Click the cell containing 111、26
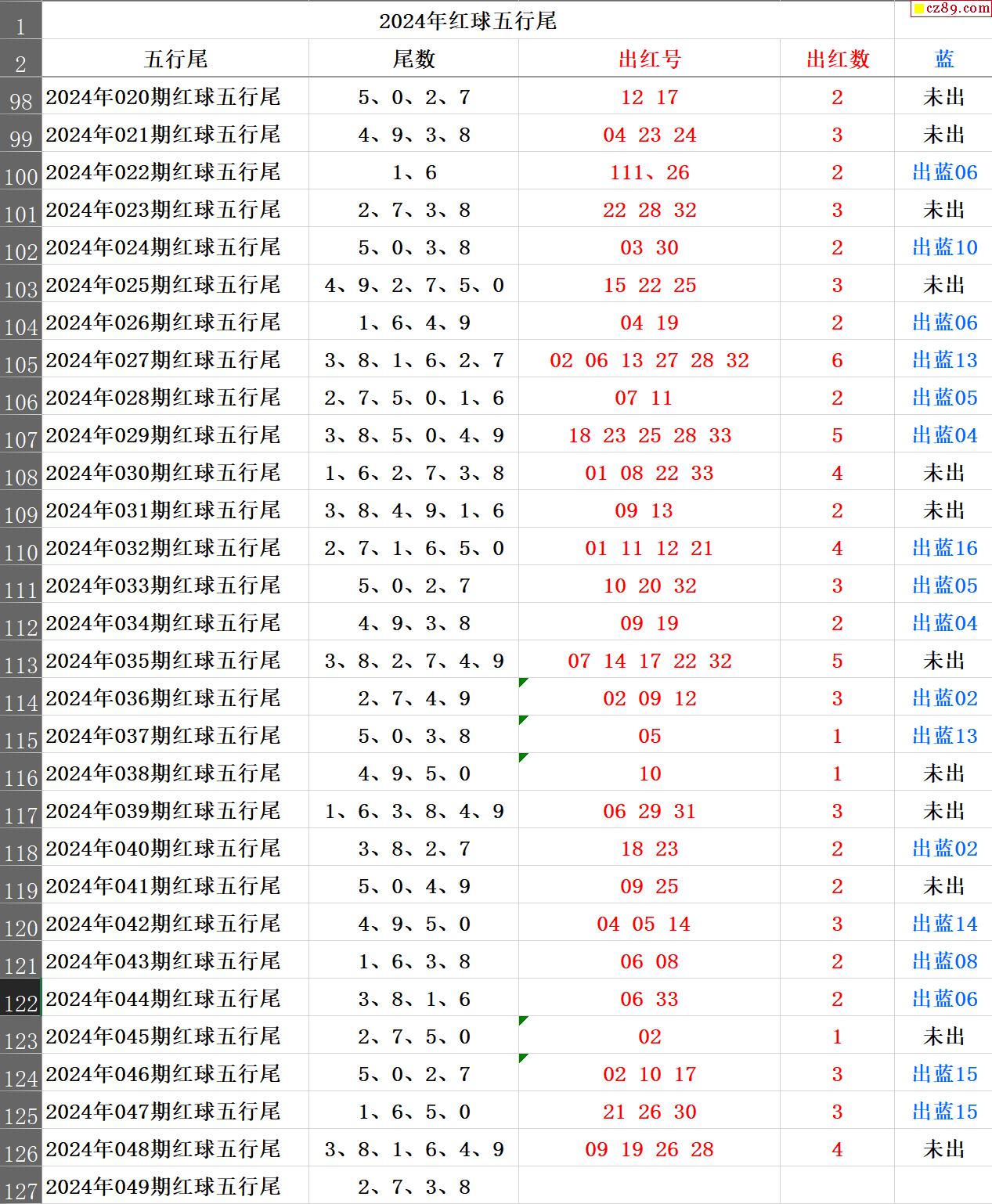Image resolution: width=992 pixels, height=1204 pixels. tap(649, 172)
